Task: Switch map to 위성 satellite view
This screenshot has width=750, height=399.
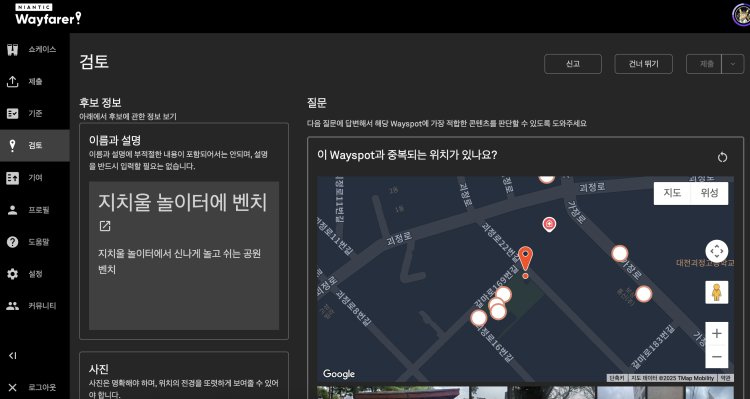Action: pyautogui.click(x=709, y=193)
